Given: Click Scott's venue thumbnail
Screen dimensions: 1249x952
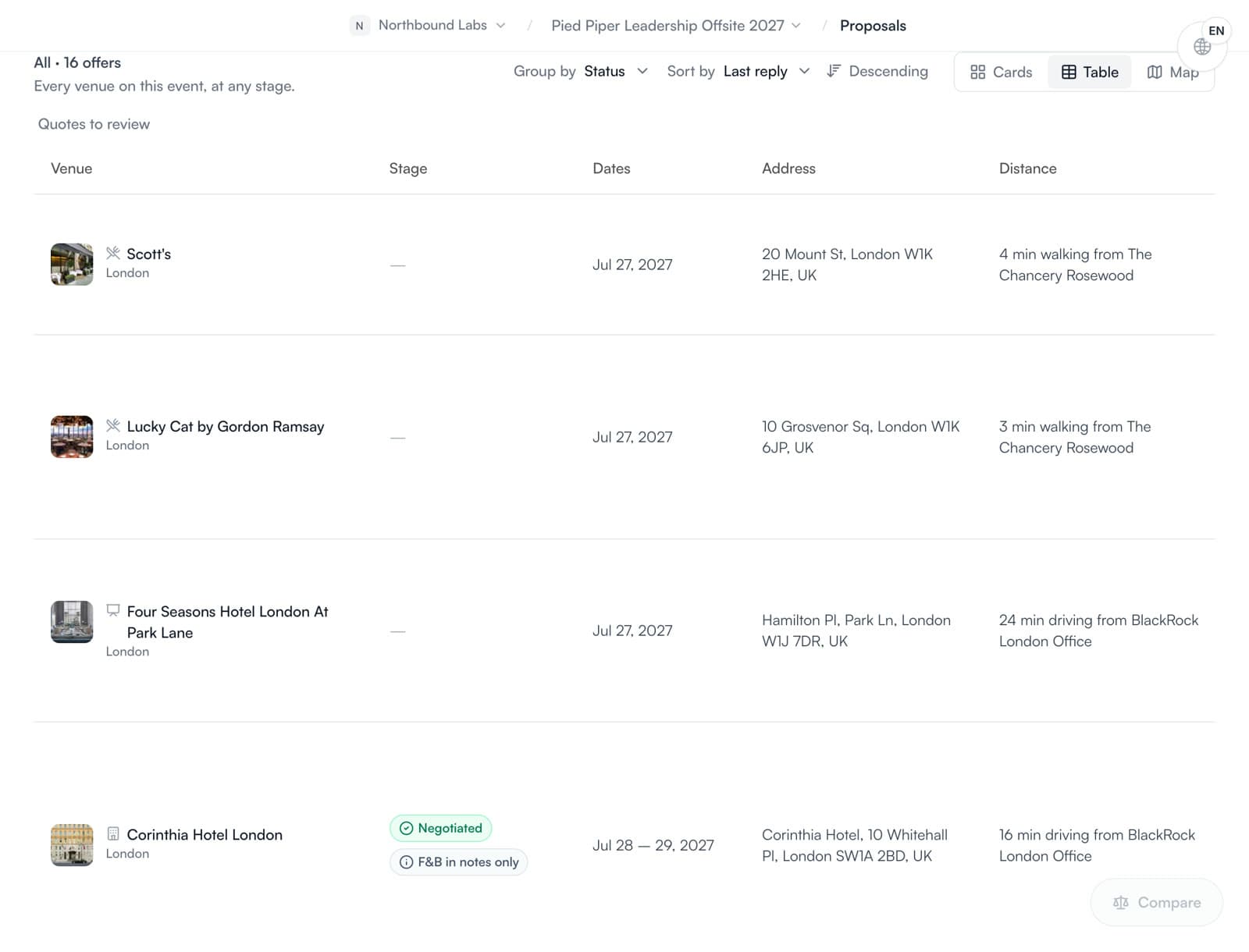Looking at the screenshot, I should pyautogui.click(x=72, y=264).
